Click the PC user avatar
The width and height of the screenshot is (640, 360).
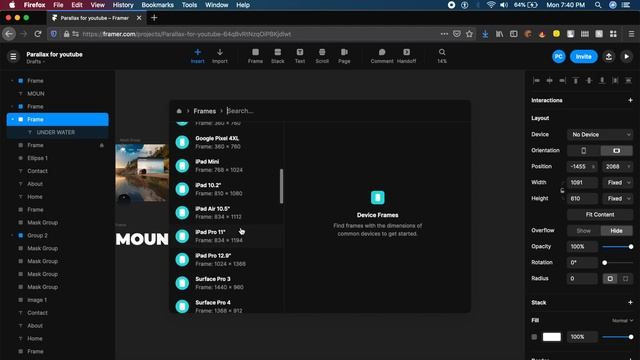[x=559, y=56]
